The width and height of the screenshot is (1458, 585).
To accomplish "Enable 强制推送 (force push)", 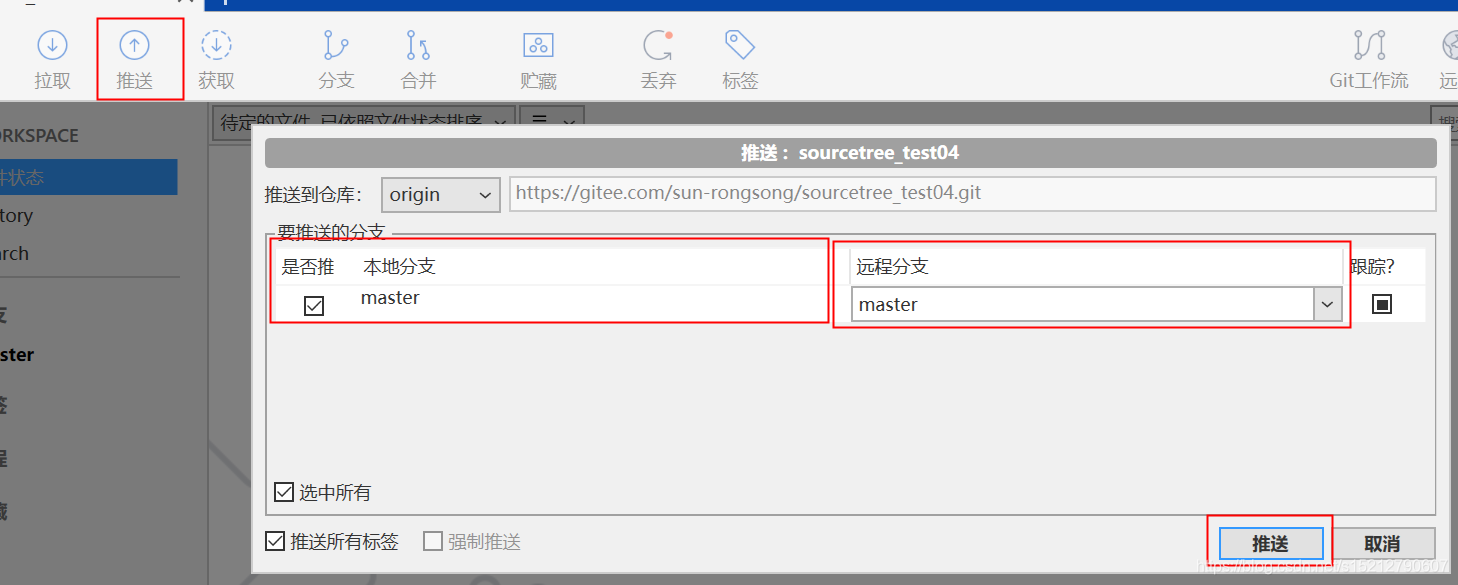I will click(433, 540).
